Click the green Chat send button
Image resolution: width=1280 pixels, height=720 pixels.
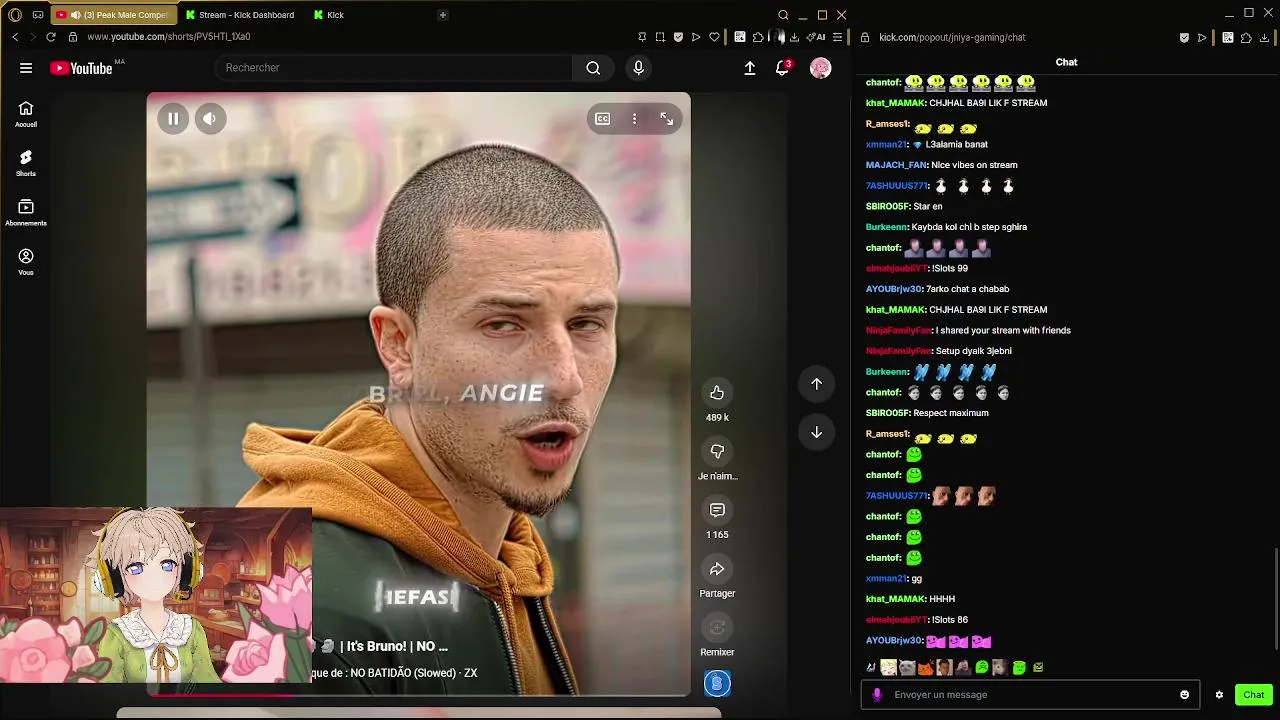[1254, 695]
